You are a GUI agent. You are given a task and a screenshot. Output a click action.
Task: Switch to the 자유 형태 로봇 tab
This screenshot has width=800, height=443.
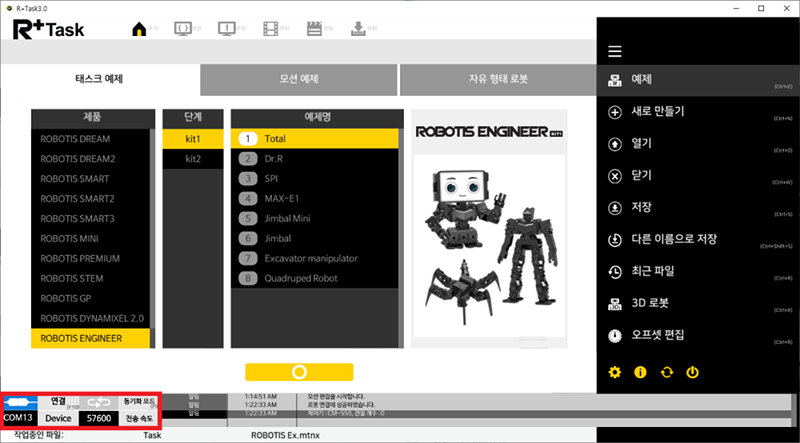click(x=496, y=79)
